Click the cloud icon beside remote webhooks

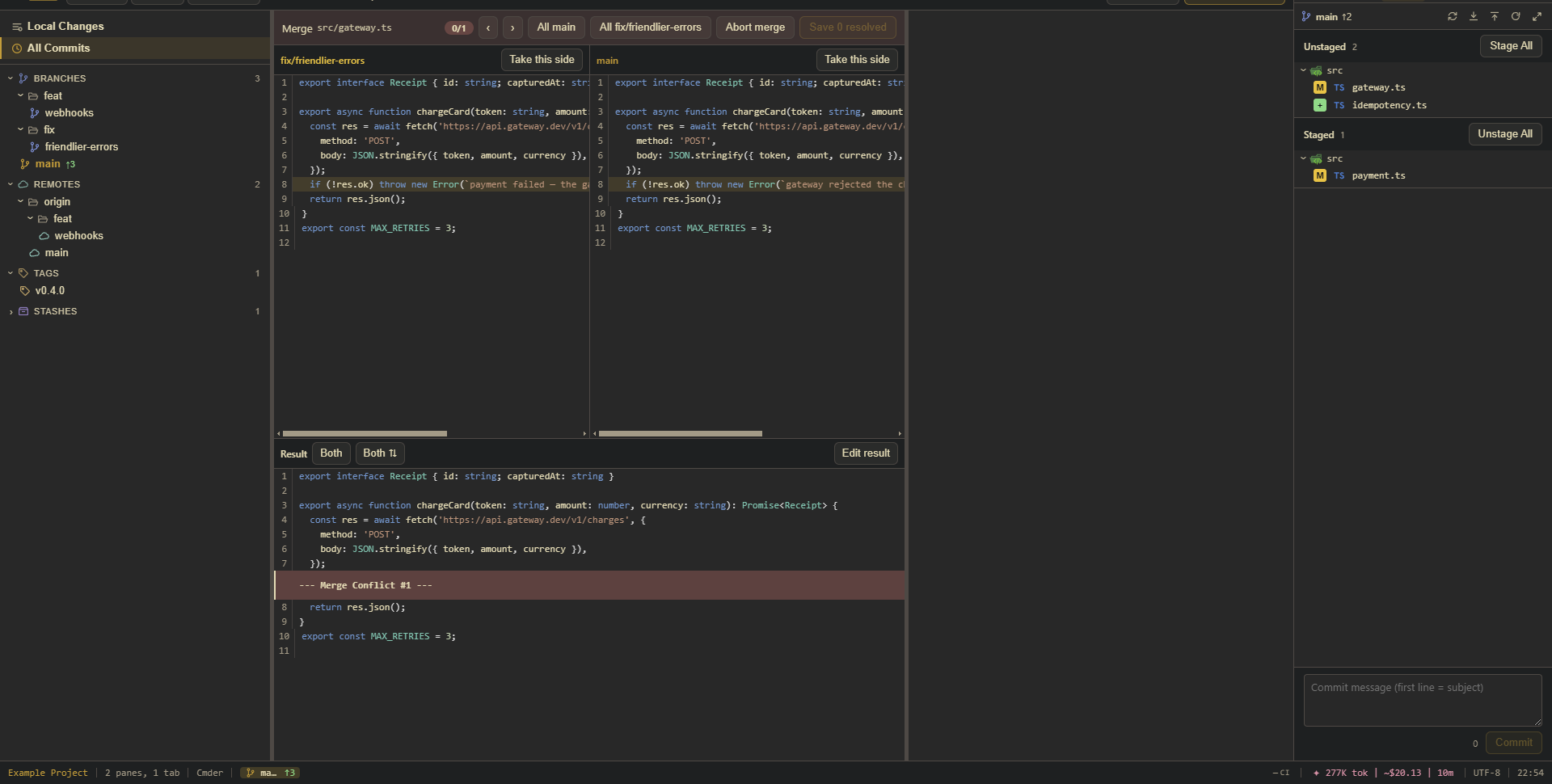(44, 236)
